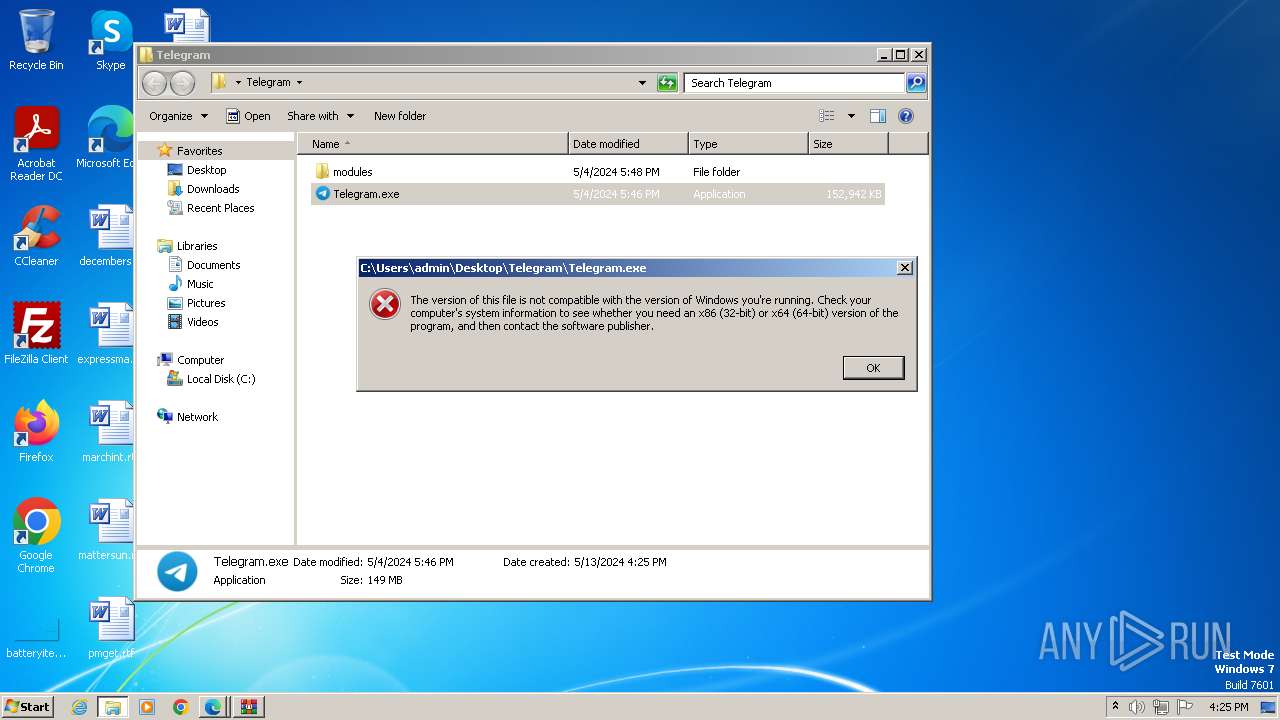Screen dimensions: 1280x720
Task: Click the search magnifier icon
Action: 916,83
